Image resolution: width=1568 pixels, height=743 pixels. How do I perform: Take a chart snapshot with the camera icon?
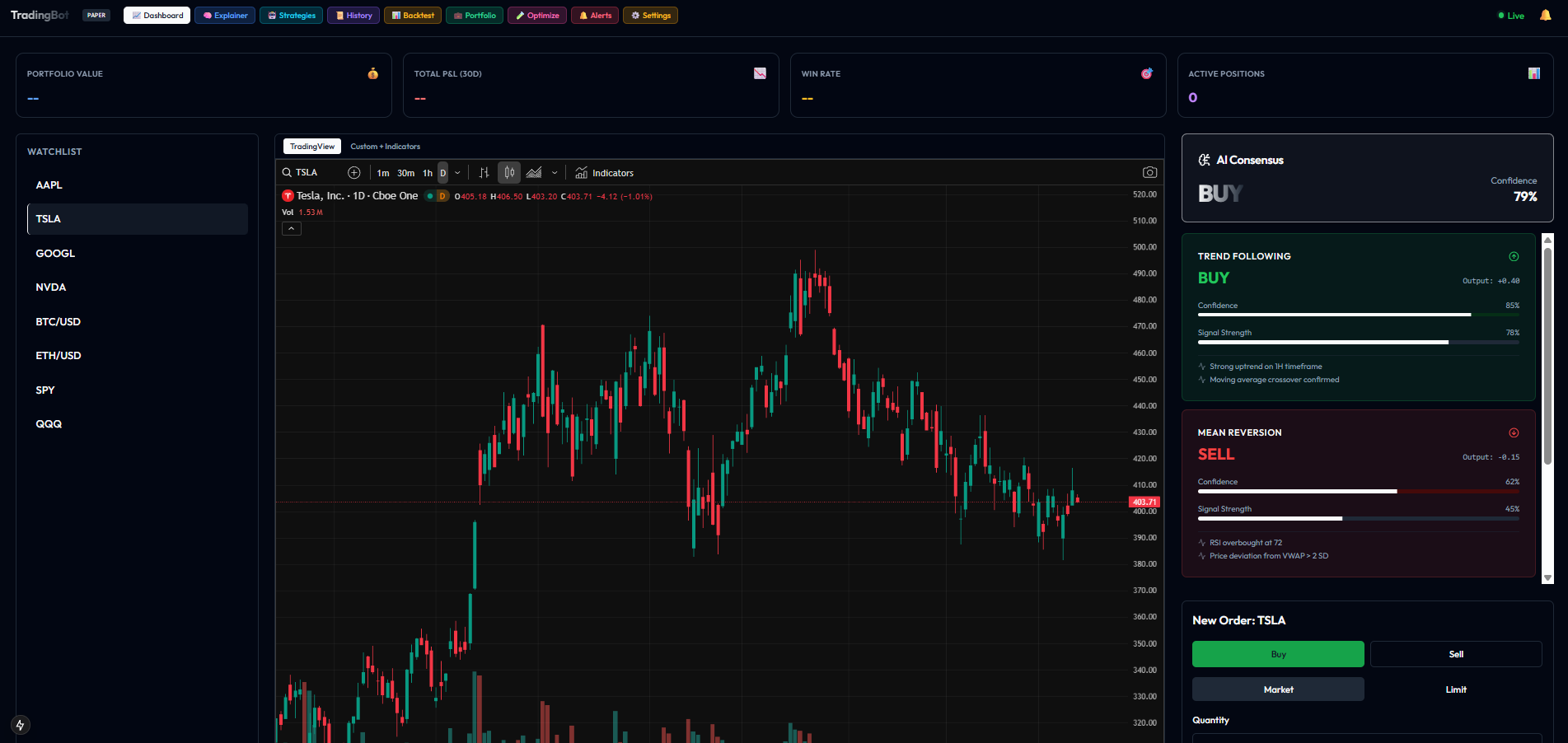pyautogui.click(x=1150, y=172)
